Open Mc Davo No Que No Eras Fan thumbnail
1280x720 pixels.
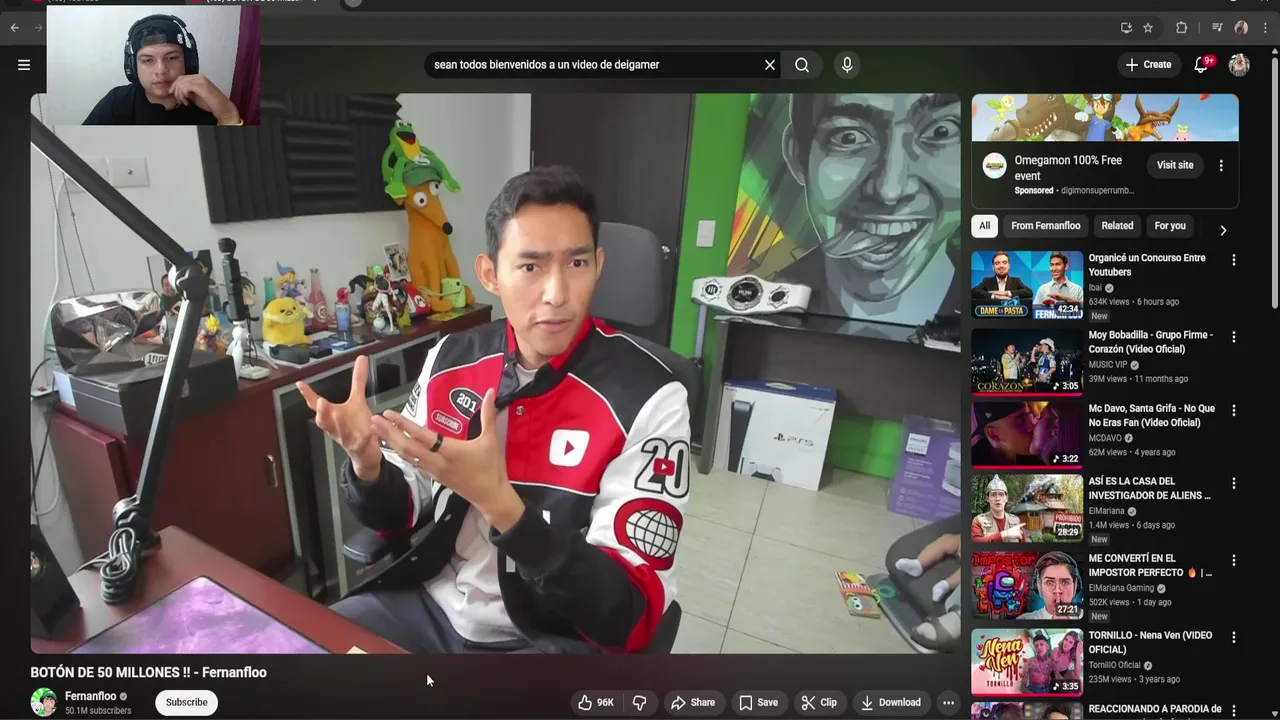[x=1027, y=435]
